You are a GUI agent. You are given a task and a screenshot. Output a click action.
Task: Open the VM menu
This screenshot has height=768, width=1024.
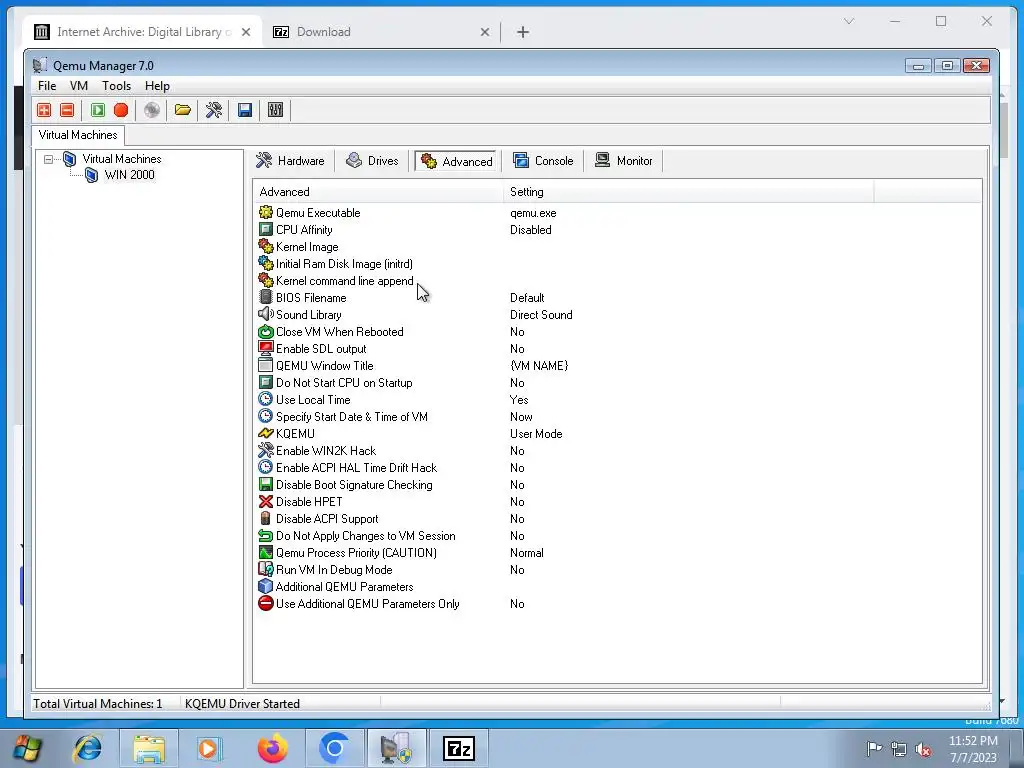[79, 86]
